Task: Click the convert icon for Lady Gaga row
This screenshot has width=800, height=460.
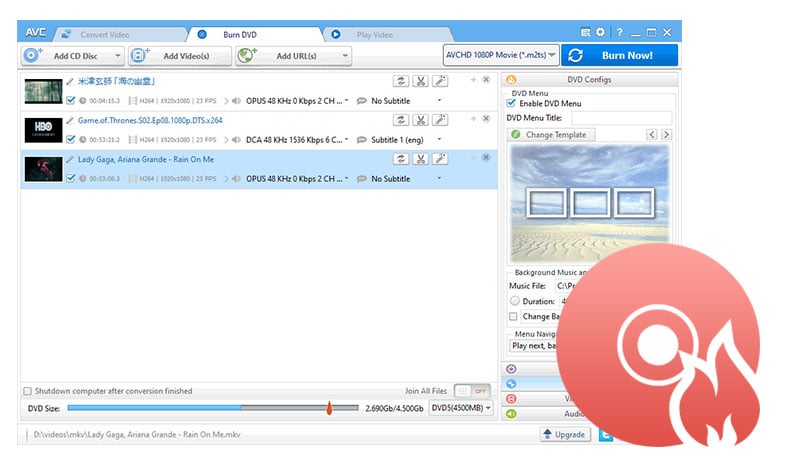Action: [x=401, y=159]
